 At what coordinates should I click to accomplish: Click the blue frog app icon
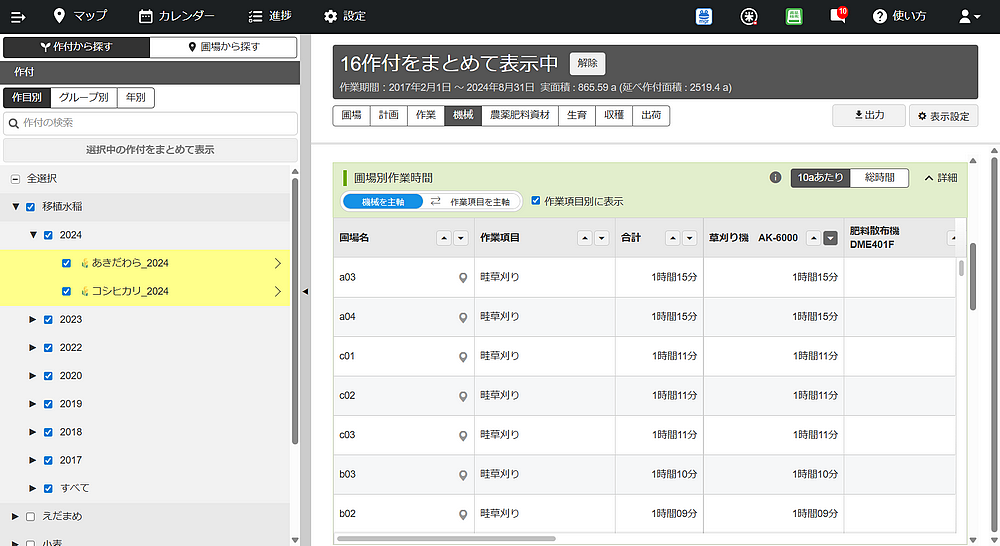pyautogui.click(x=704, y=16)
